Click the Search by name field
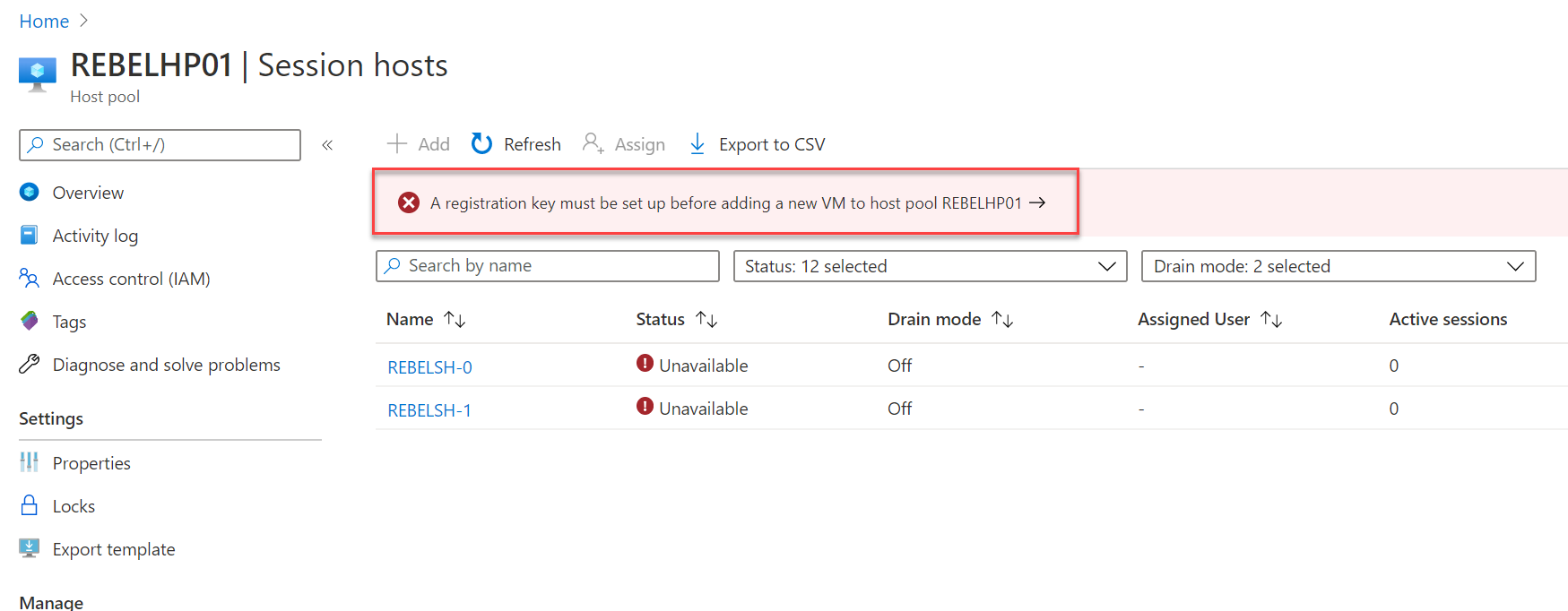This screenshot has width=1568, height=611. pyautogui.click(x=548, y=266)
